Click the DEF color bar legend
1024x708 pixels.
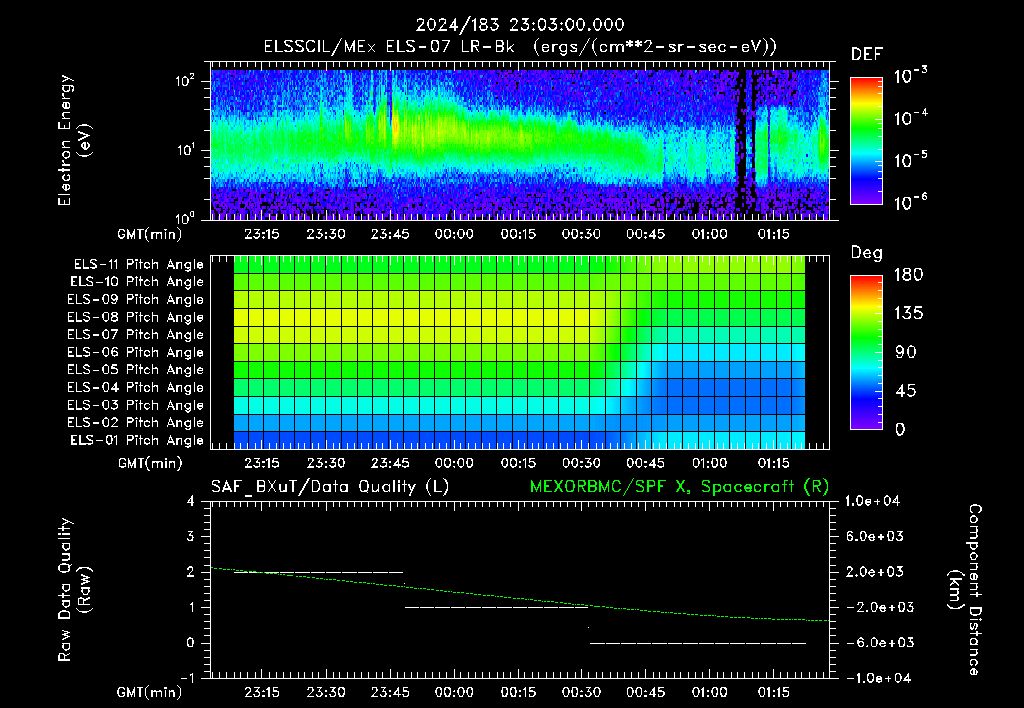coord(866,140)
